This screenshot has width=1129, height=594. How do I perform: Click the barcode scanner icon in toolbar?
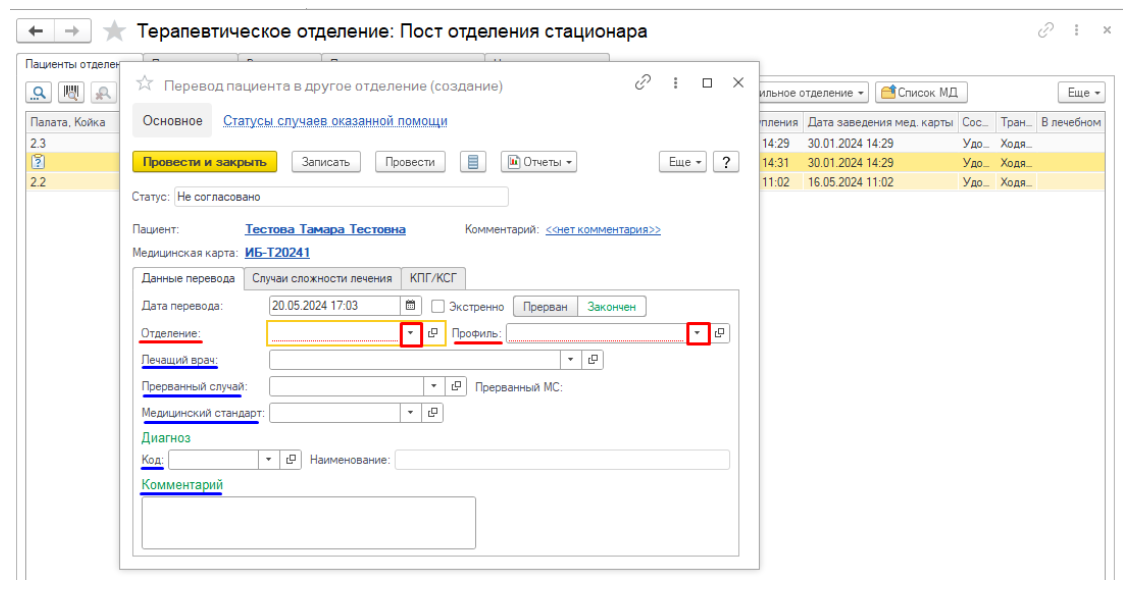pos(72,93)
